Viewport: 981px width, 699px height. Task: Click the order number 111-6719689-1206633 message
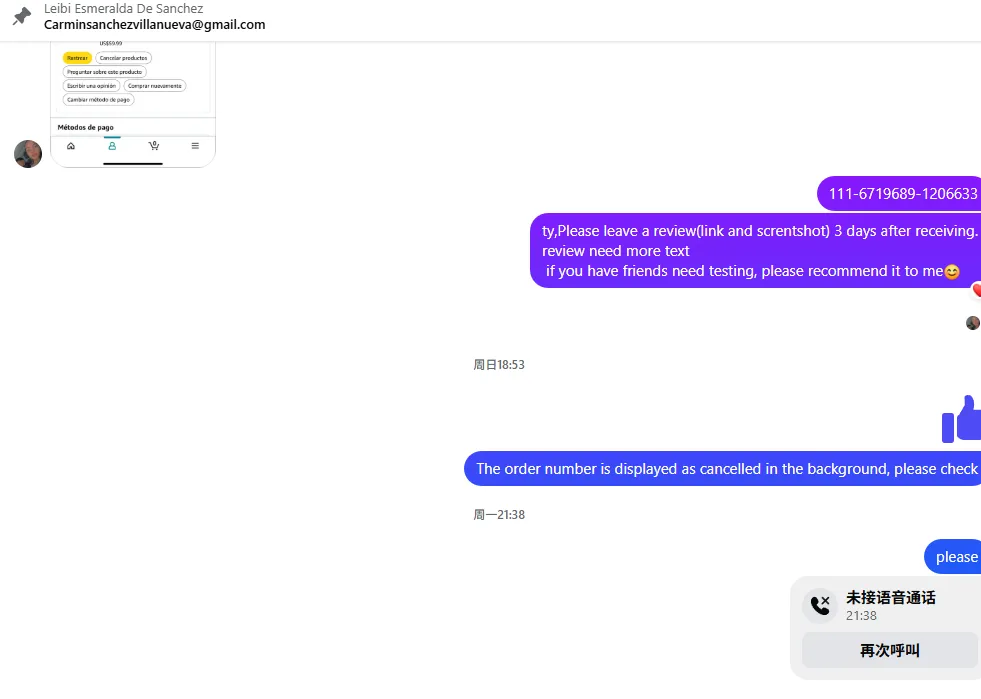899,193
